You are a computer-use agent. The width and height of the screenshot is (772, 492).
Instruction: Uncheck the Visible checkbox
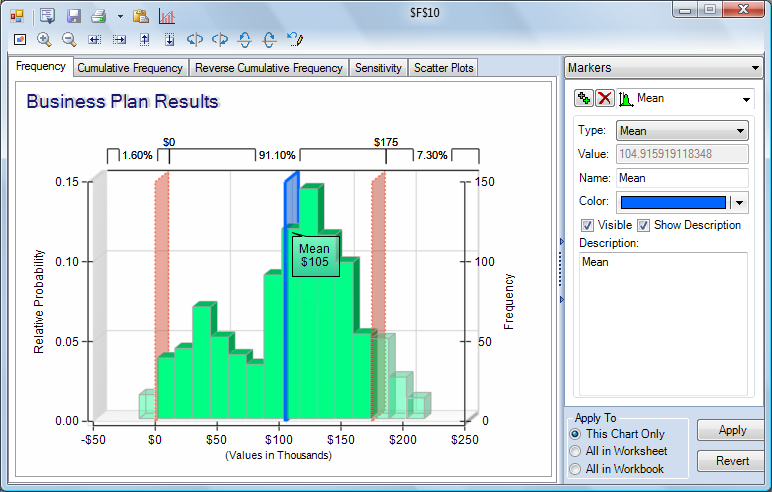tap(587, 225)
